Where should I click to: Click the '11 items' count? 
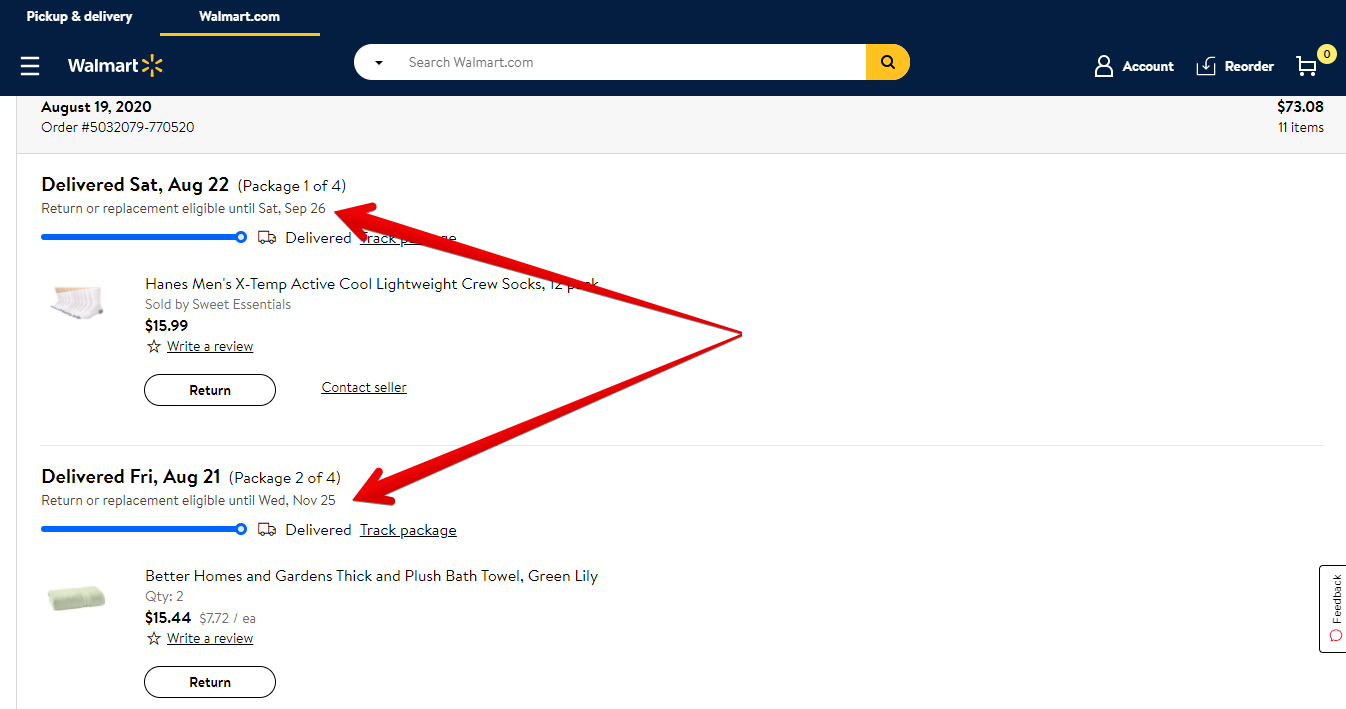click(x=1301, y=127)
